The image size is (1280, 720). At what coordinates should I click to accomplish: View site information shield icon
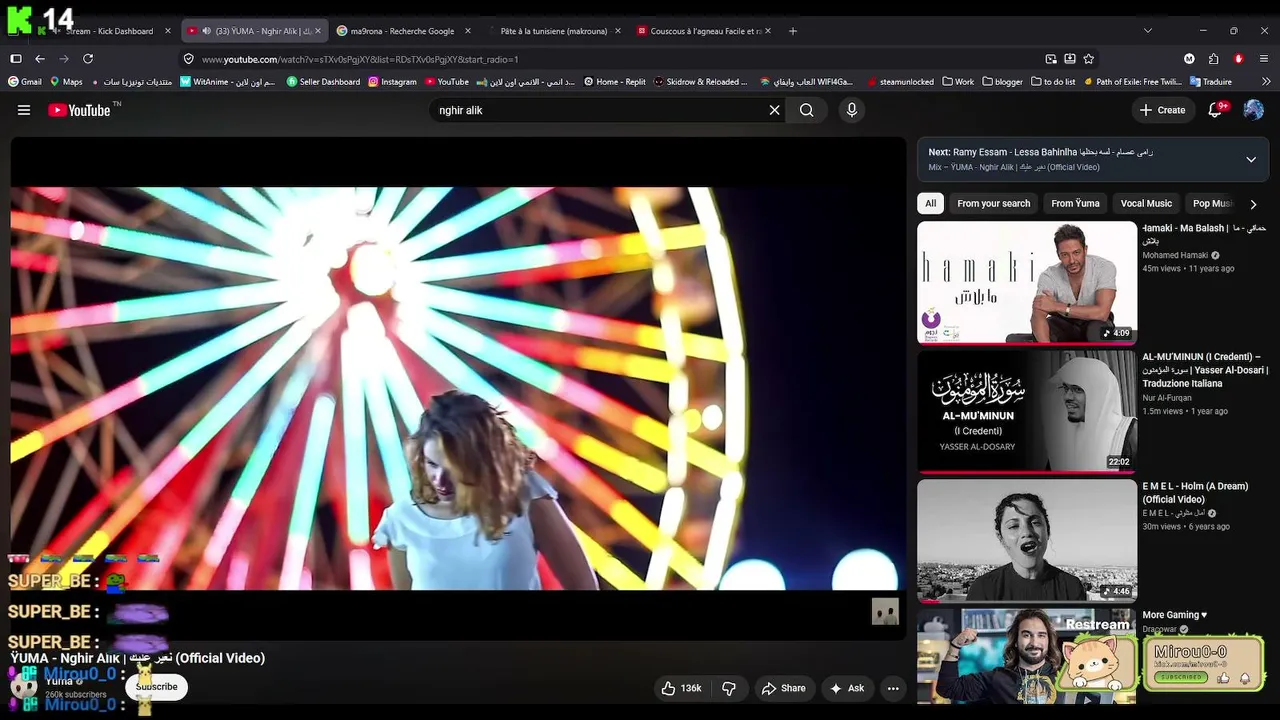188,59
